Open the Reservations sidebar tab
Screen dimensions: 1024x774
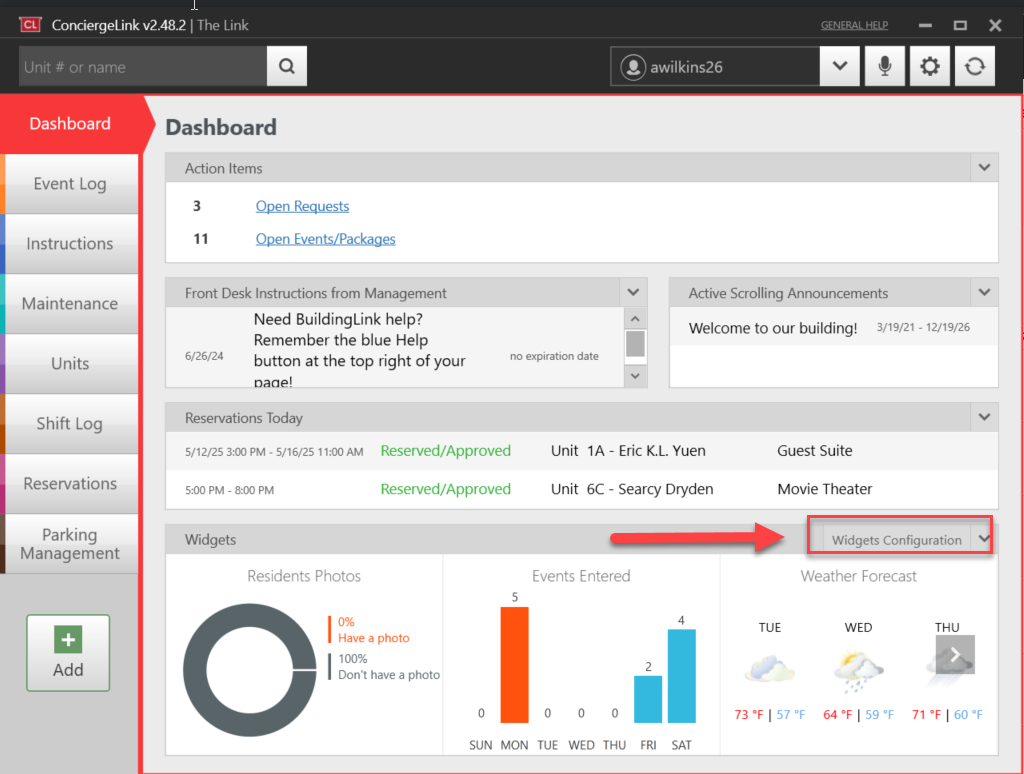pyautogui.click(x=70, y=484)
